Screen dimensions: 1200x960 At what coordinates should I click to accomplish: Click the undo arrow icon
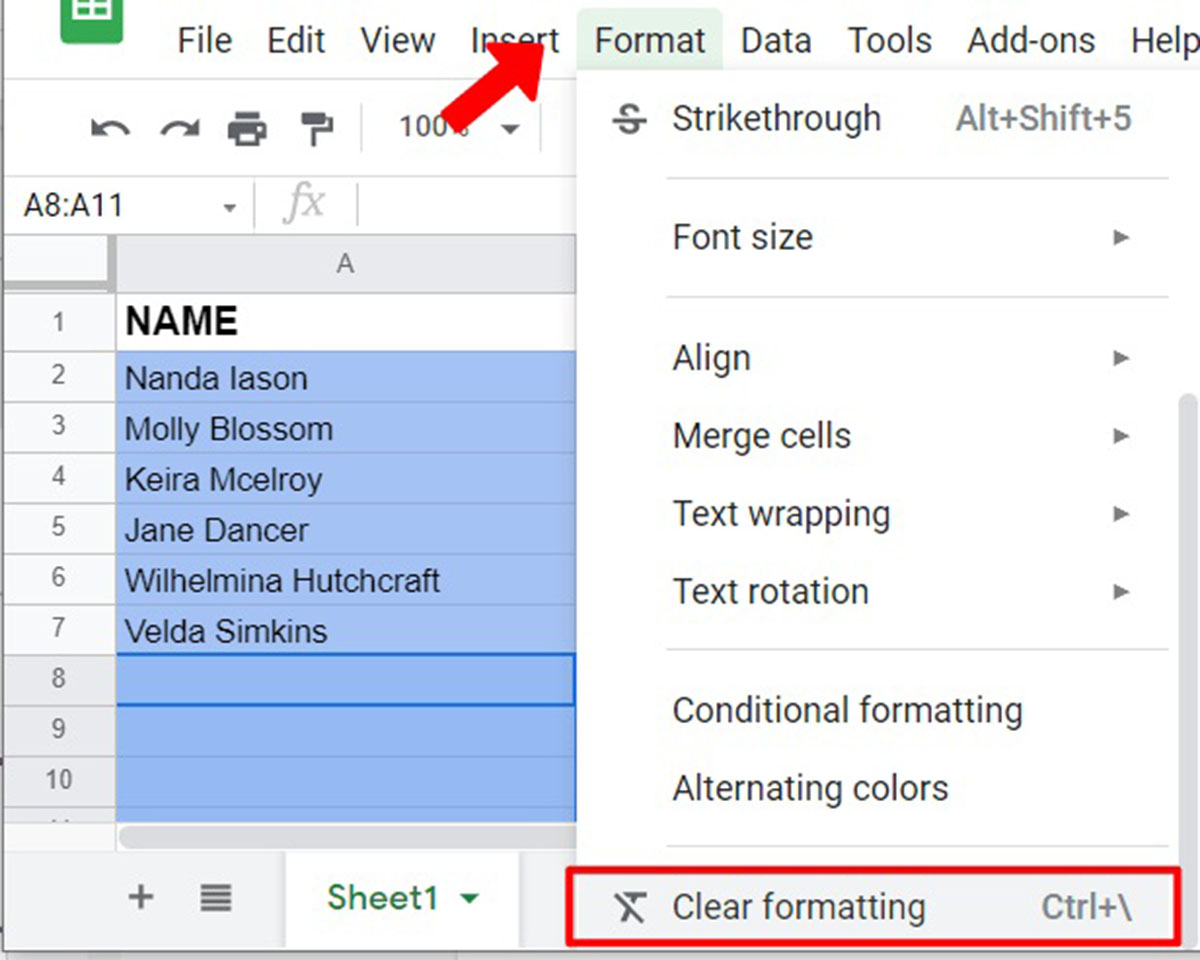(x=110, y=128)
